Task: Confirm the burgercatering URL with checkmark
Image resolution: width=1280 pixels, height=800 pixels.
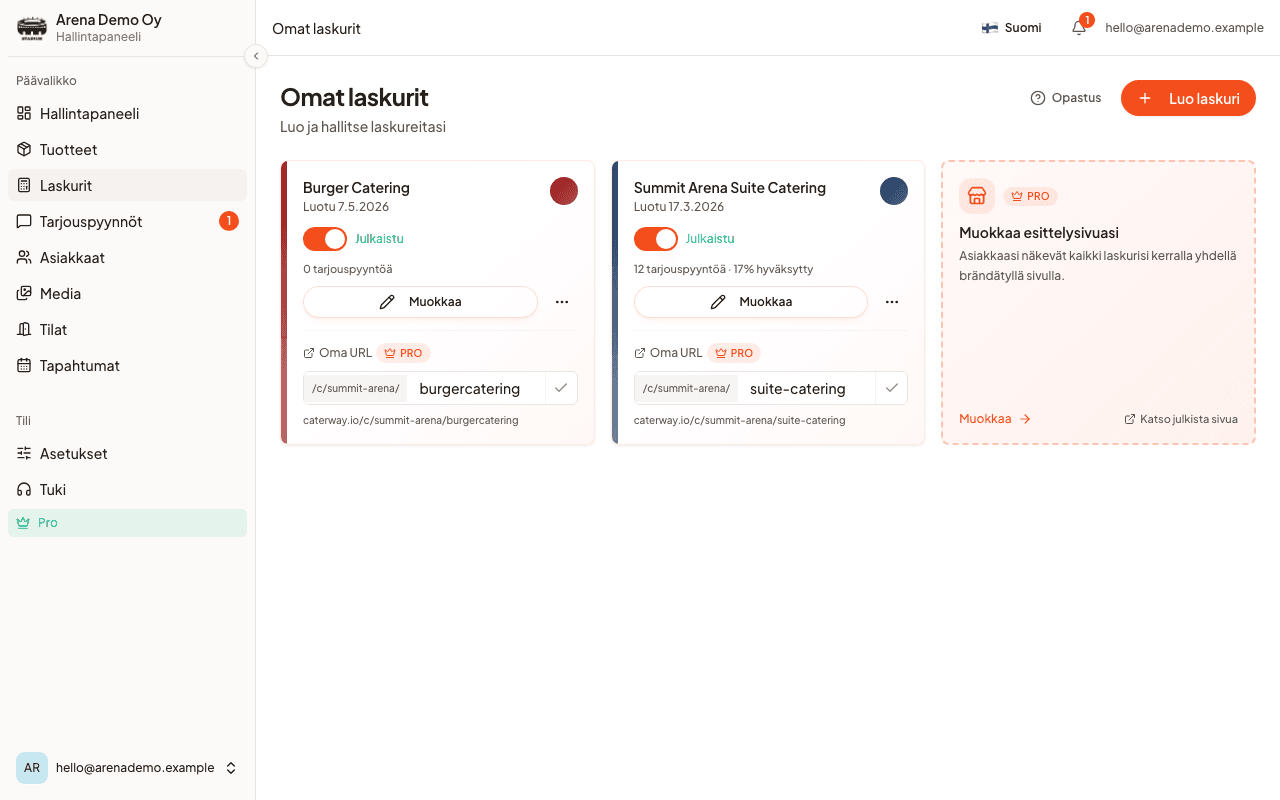Action: click(561, 388)
